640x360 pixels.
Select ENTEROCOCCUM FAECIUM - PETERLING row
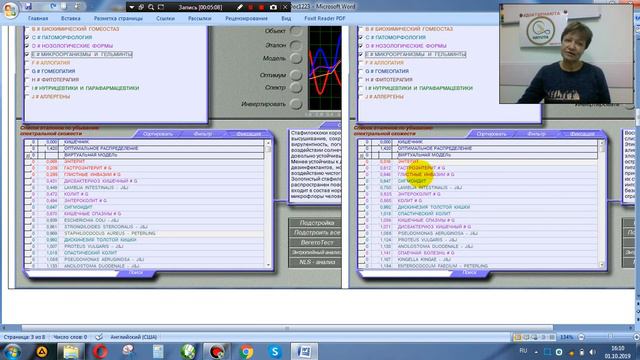pyautogui.click(x=478, y=266)
